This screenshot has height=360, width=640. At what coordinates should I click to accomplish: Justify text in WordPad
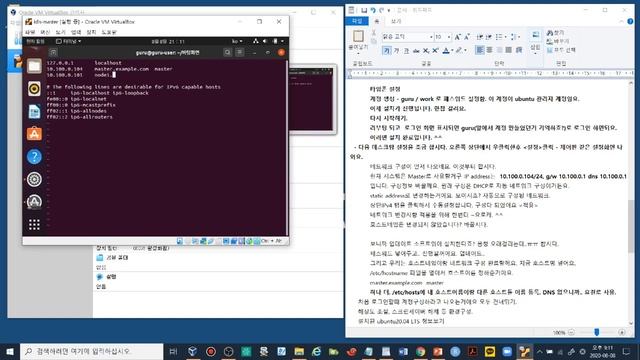(x=509, y=50)
